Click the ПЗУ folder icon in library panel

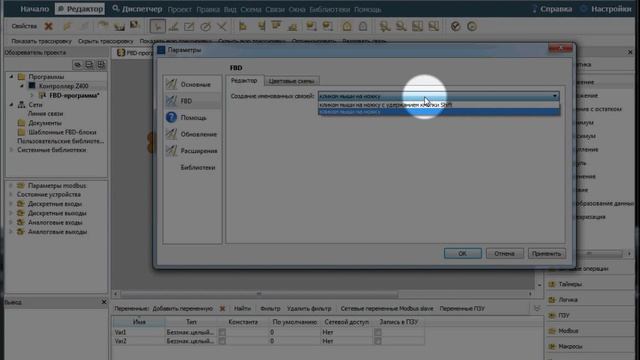tap(552, 315)
